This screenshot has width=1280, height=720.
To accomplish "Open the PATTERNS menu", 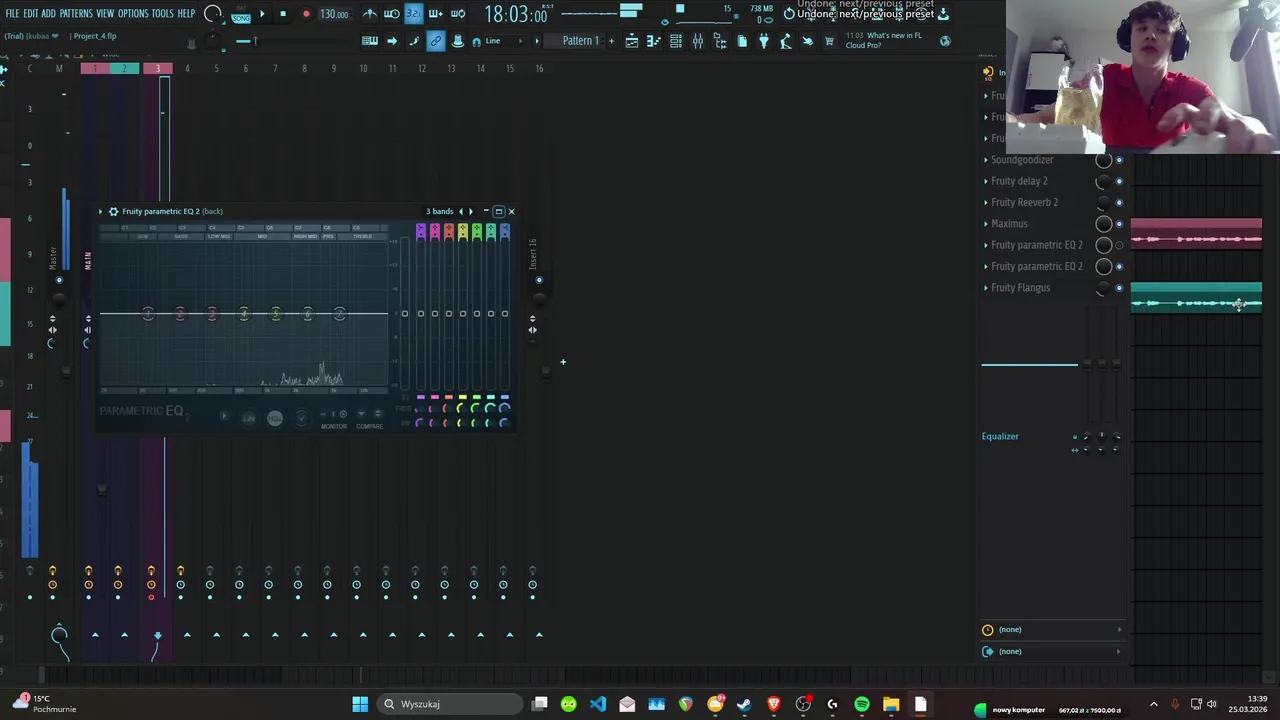I will [x=76, y=14].
